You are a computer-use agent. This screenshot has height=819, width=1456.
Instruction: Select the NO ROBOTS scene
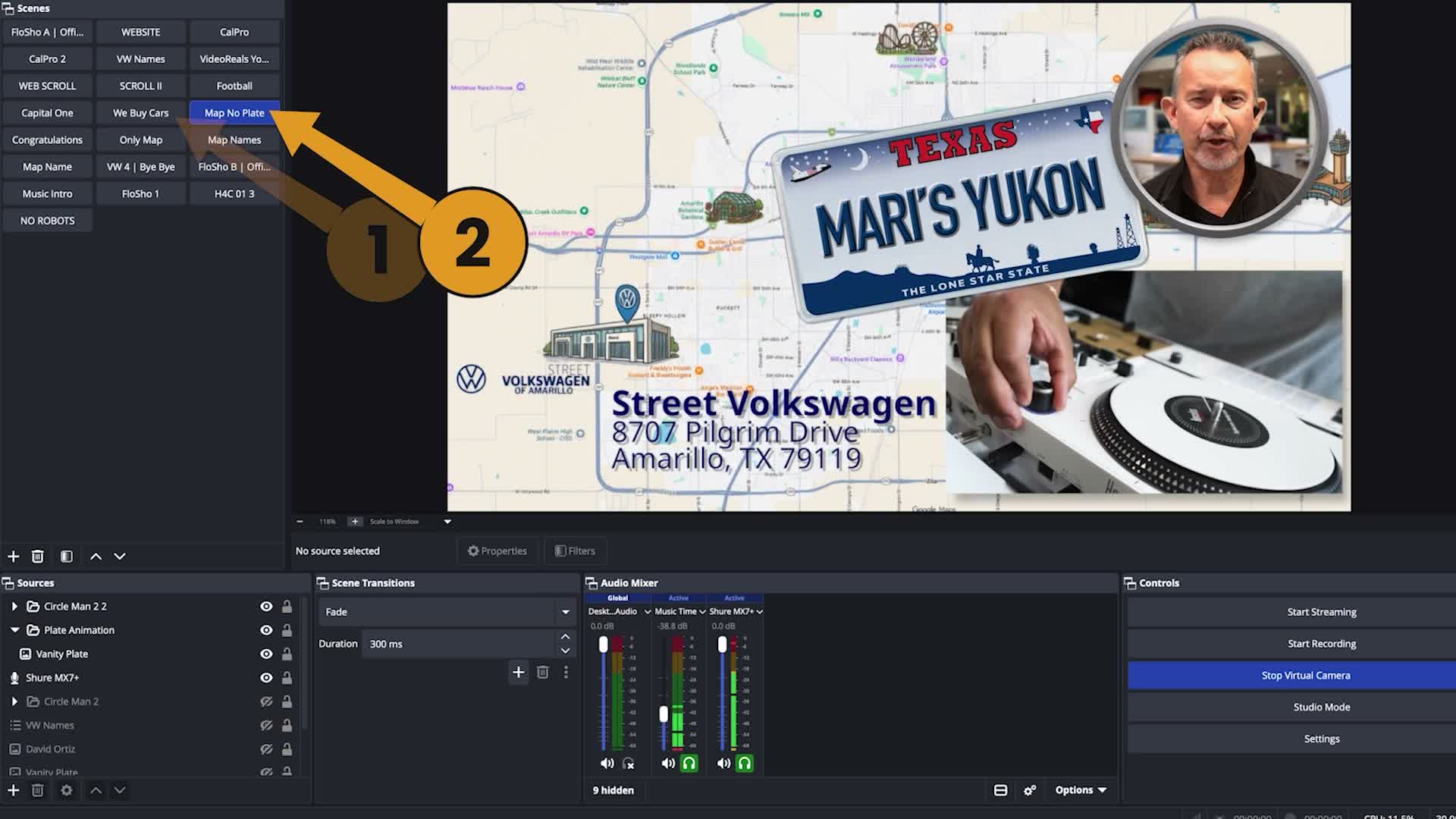[47, 221]
